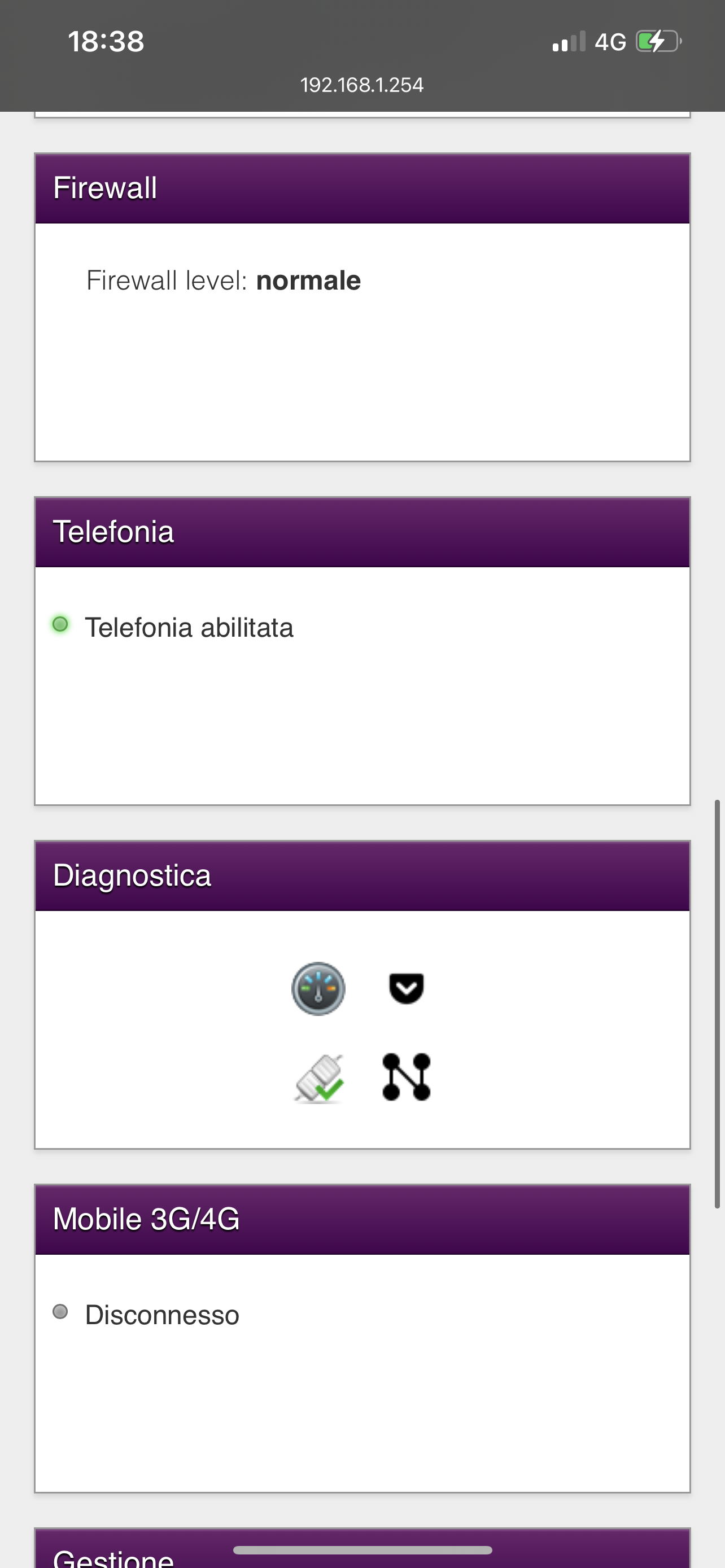This screenshot has height=1568, width=725.
Task: Click the network nodes N icon
Action: point(407,1077)
